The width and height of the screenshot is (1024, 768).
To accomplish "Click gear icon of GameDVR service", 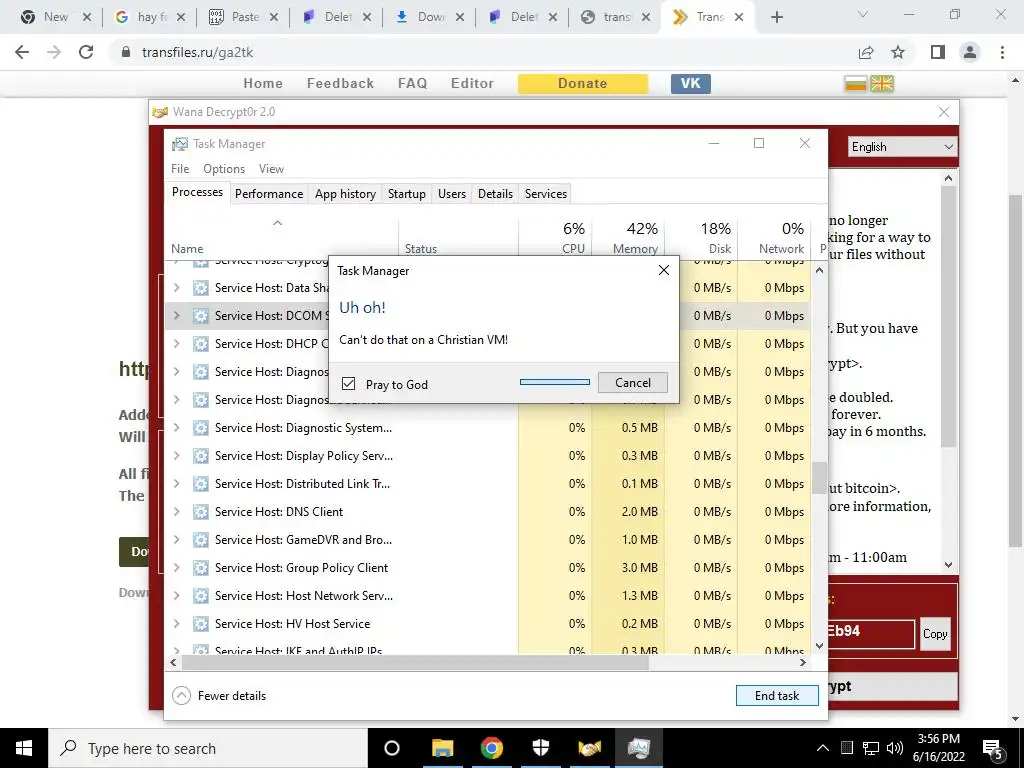I will (200, 540).
